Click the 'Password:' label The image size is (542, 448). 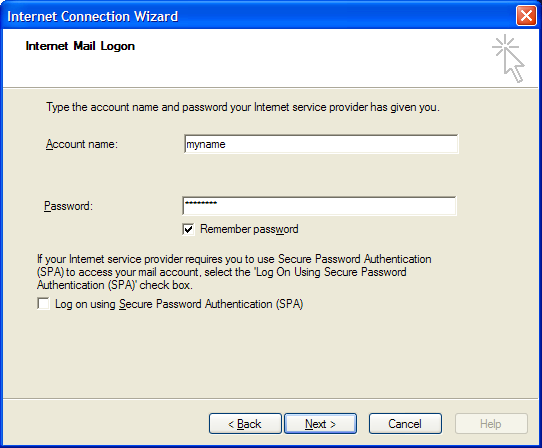tap(68, 206)
